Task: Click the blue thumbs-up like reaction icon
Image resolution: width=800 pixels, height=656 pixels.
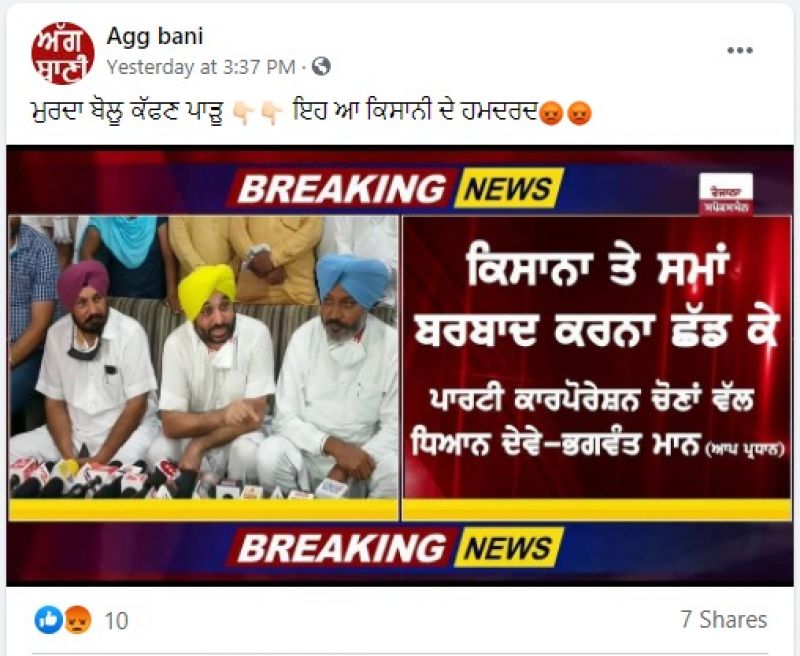Action: (x=48, y=620)
